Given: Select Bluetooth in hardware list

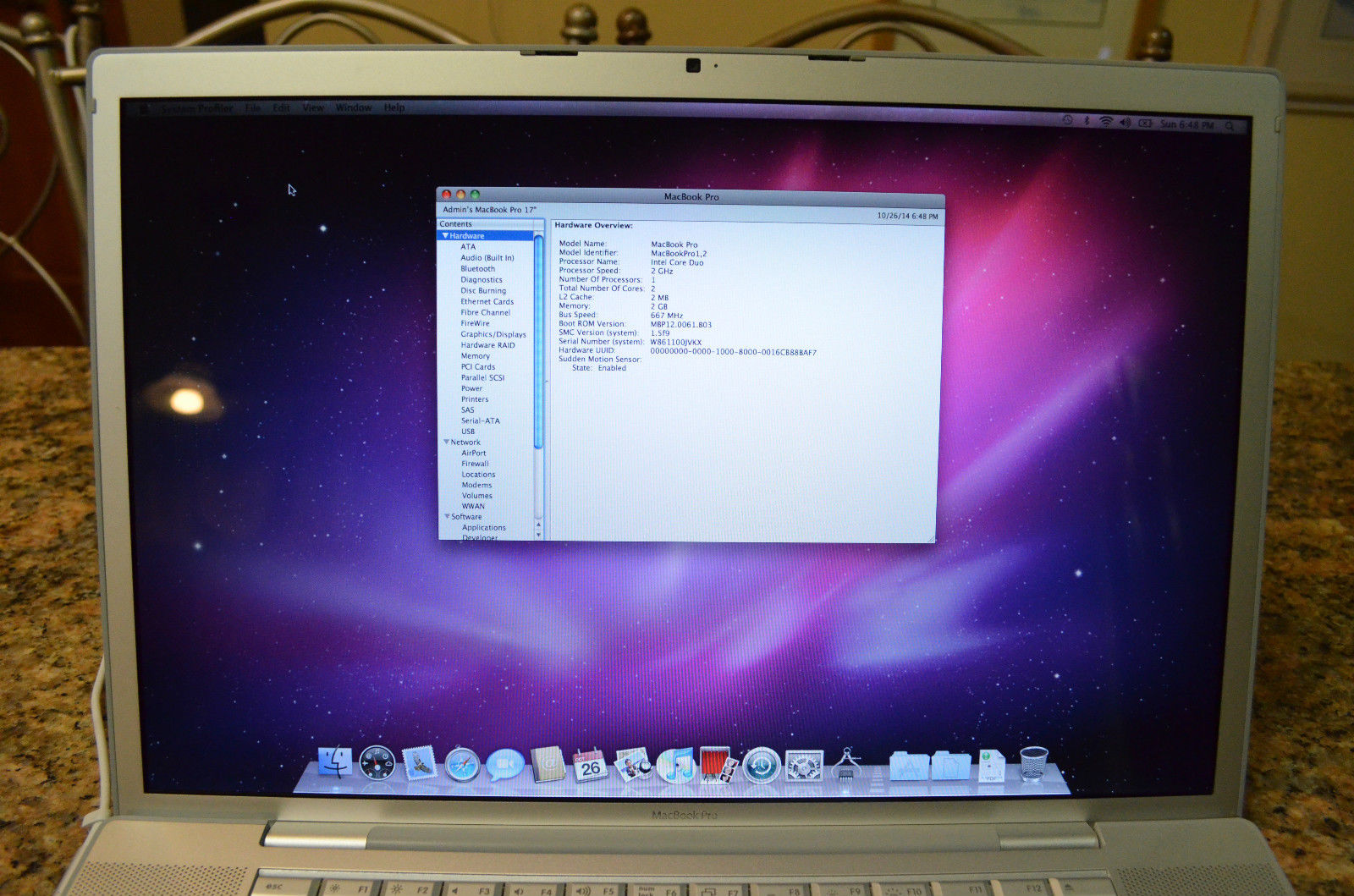Looking at the screenshot, I should pyautogui.click(x=478, y=269).
